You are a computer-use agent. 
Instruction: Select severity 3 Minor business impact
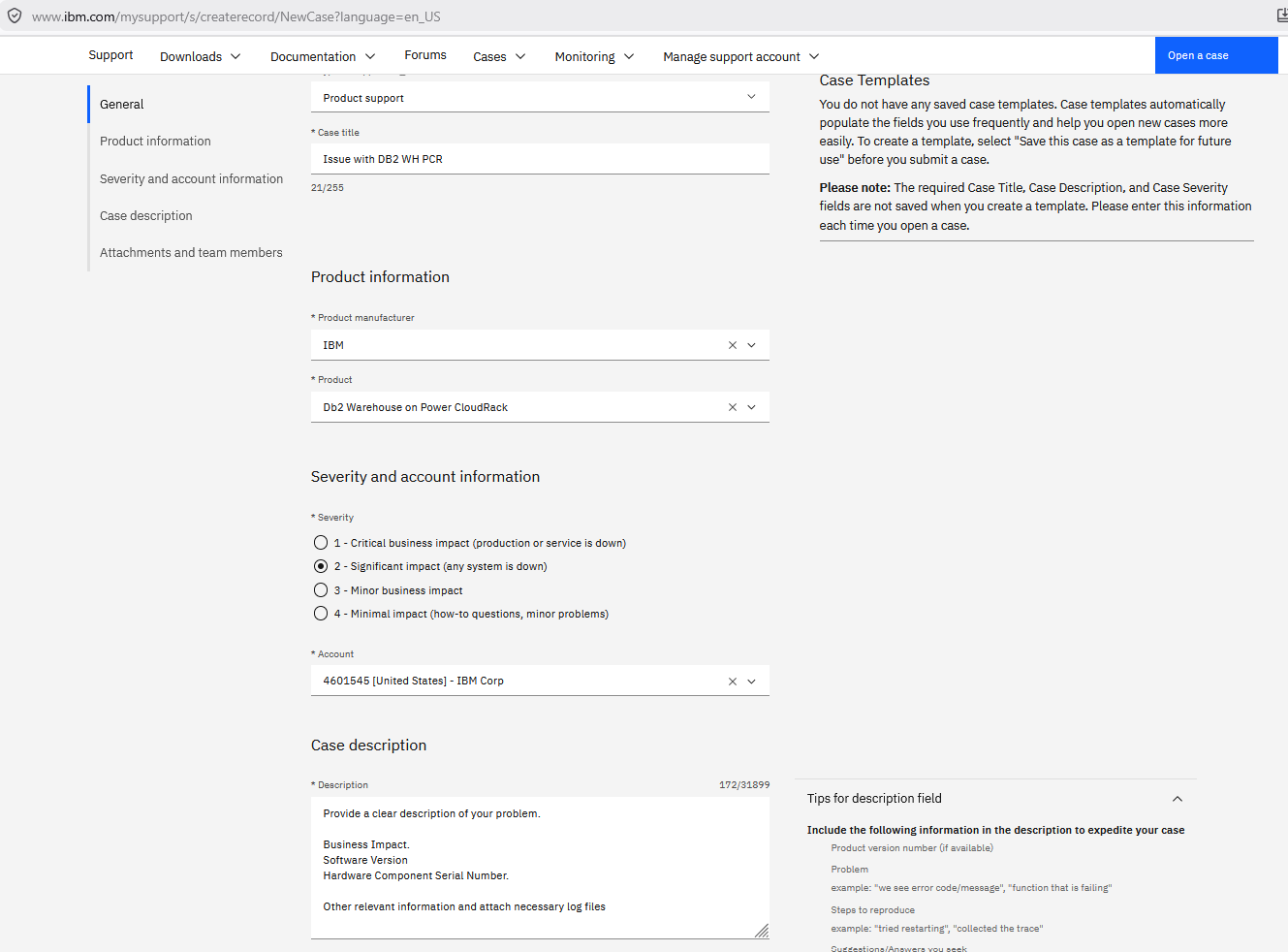coord(321,590)
